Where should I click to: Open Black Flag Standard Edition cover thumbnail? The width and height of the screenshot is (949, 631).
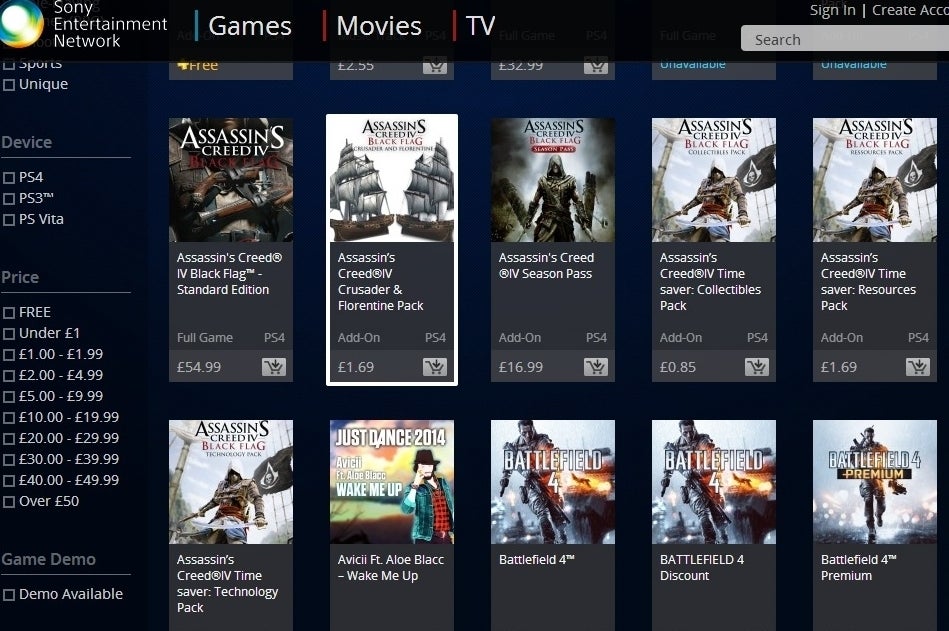pyautogui.click(x=231, y=180)
